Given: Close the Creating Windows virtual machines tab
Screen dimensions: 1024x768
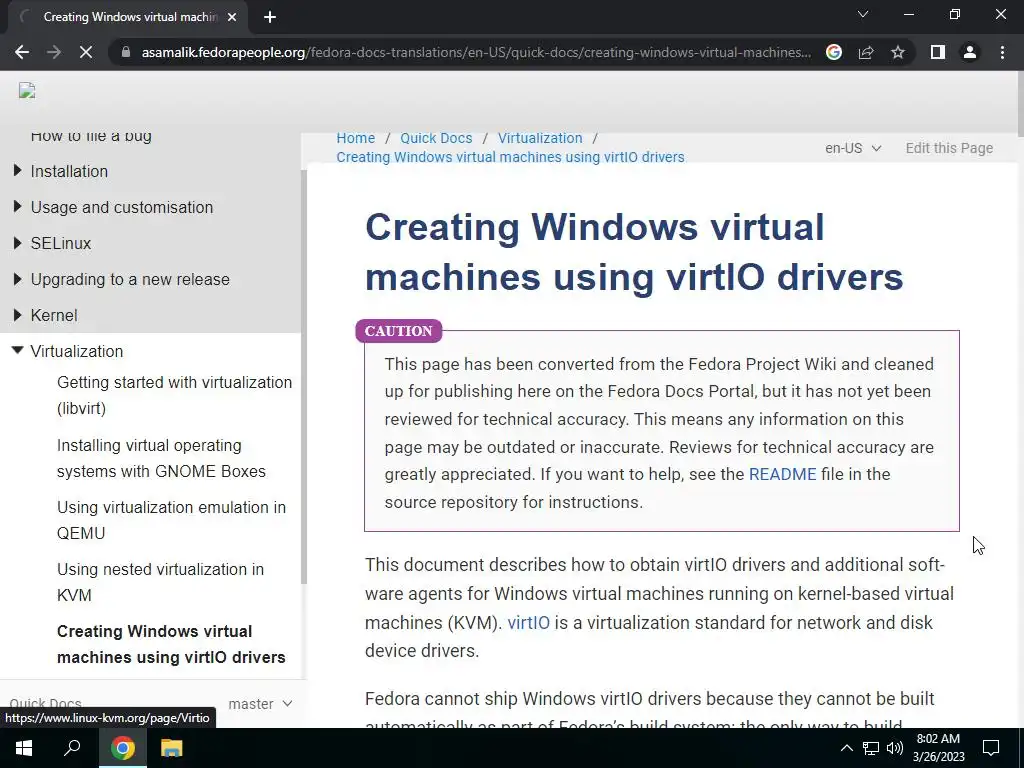Looking at the screenshot, I should click(x=232, y=17).
